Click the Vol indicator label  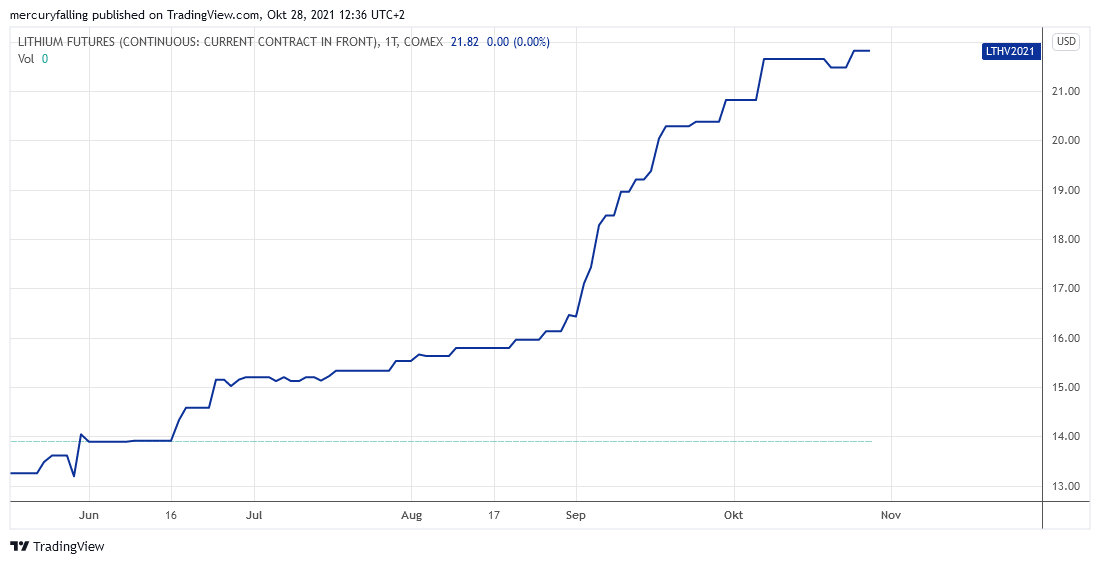(27, 59)
